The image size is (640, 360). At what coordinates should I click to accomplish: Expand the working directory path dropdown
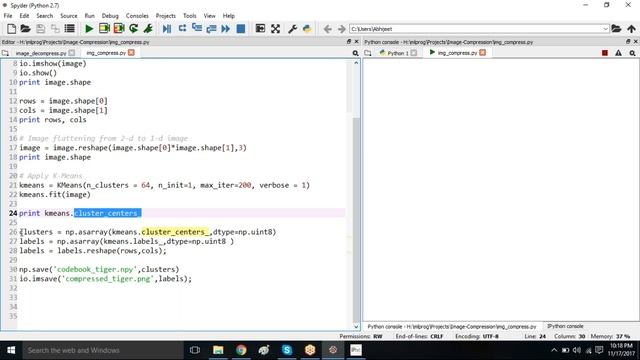[x=605, y=29]
